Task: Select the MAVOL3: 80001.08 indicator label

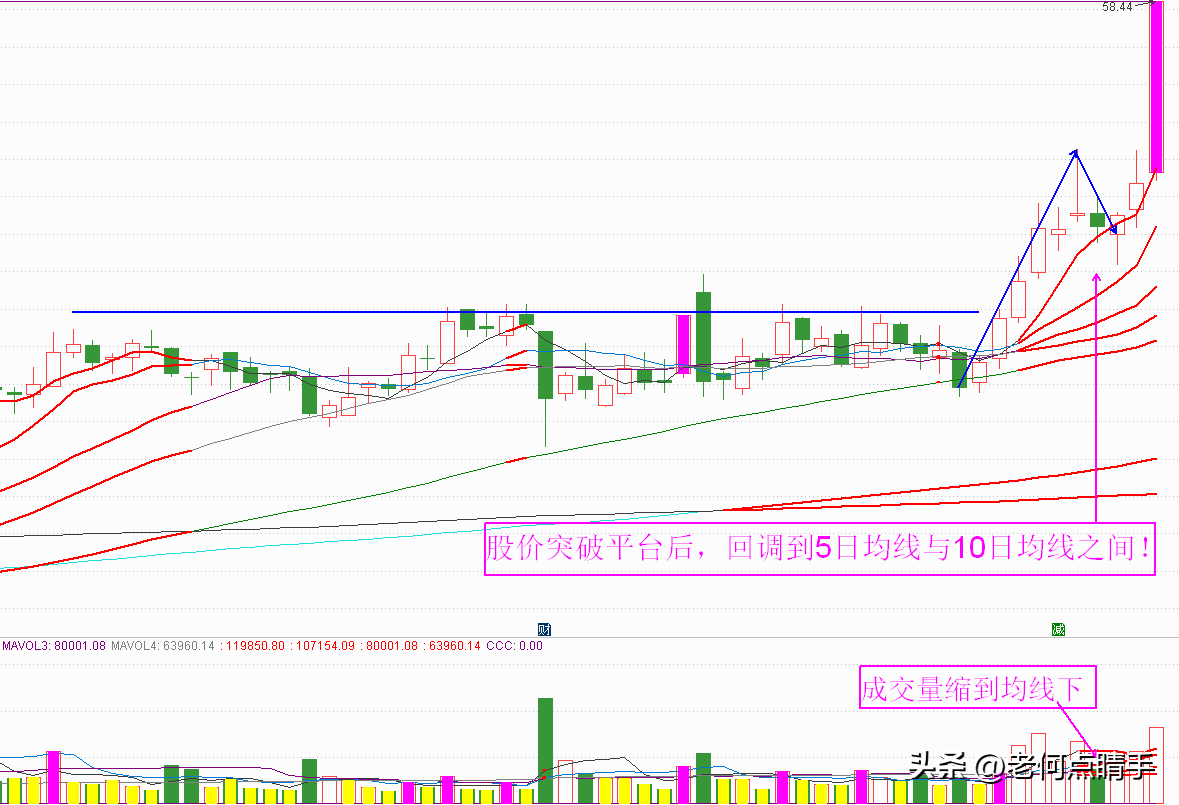Action: [54, 646]
